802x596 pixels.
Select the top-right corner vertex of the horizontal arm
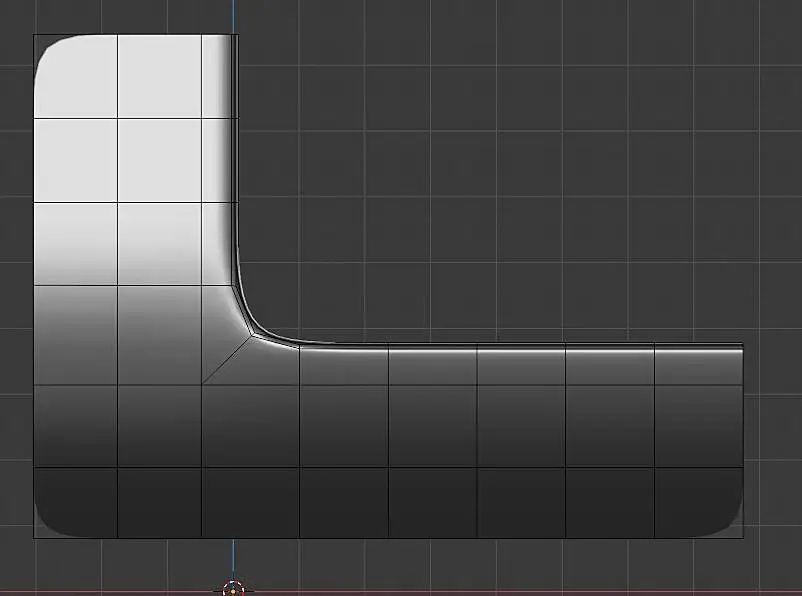(743, 344)
